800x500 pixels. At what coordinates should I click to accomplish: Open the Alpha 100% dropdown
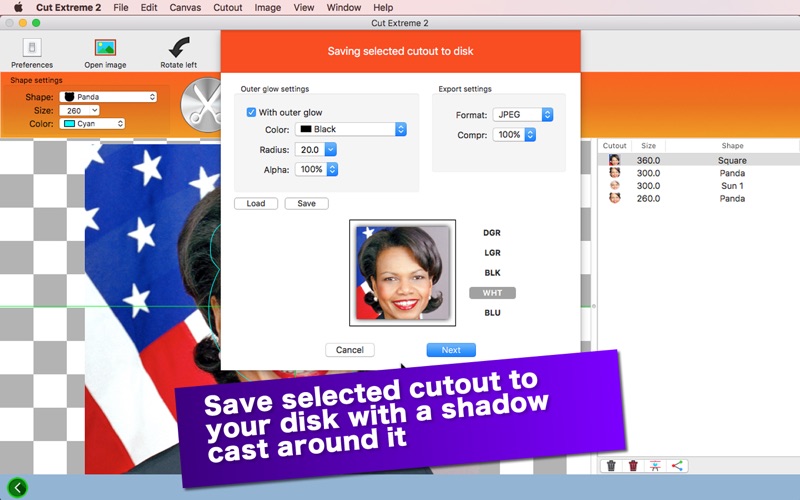316,169
